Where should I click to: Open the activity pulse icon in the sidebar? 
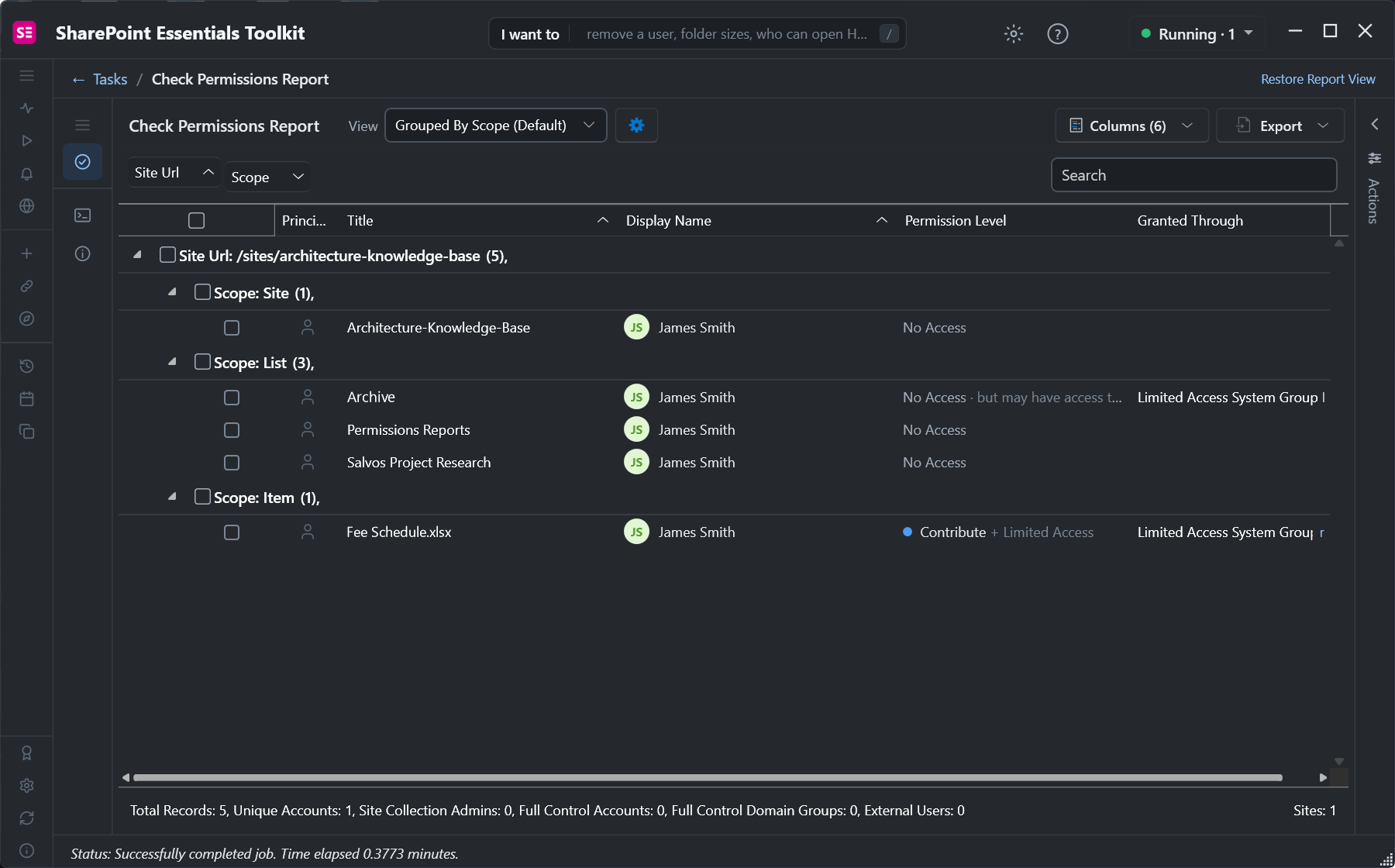point(26,108)
